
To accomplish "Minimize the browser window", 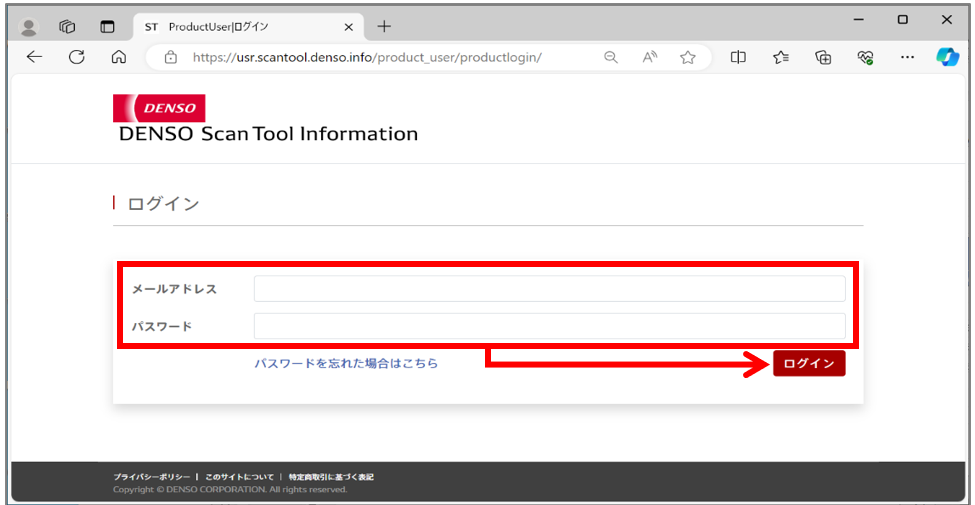I will point(859,21).
